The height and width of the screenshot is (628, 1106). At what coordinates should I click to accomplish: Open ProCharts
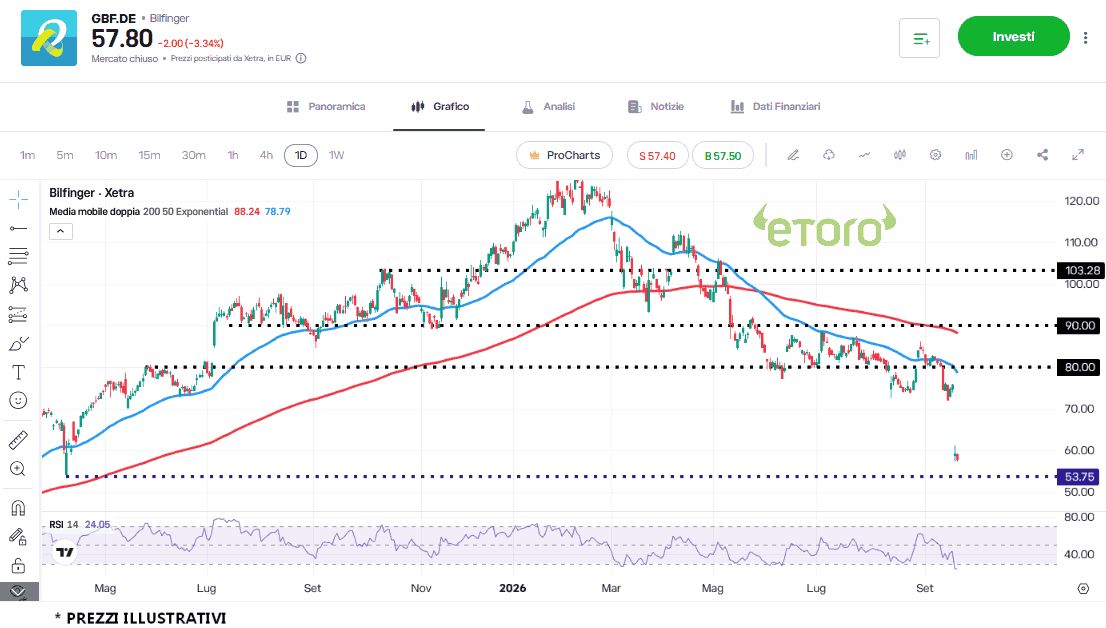(564, 155)
